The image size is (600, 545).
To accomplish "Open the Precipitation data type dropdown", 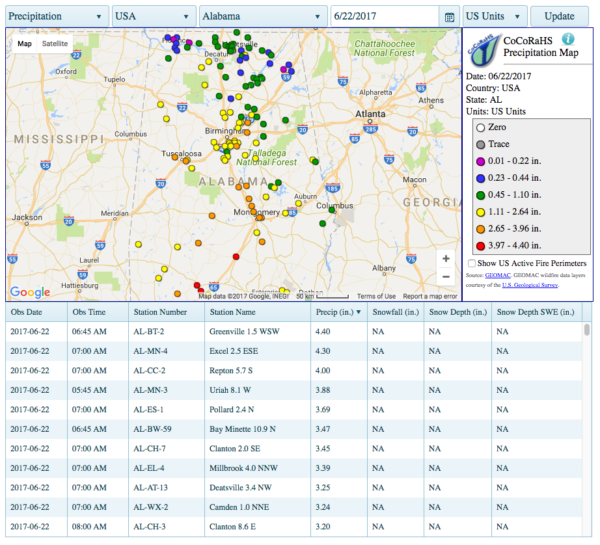I will coord(56,16).
